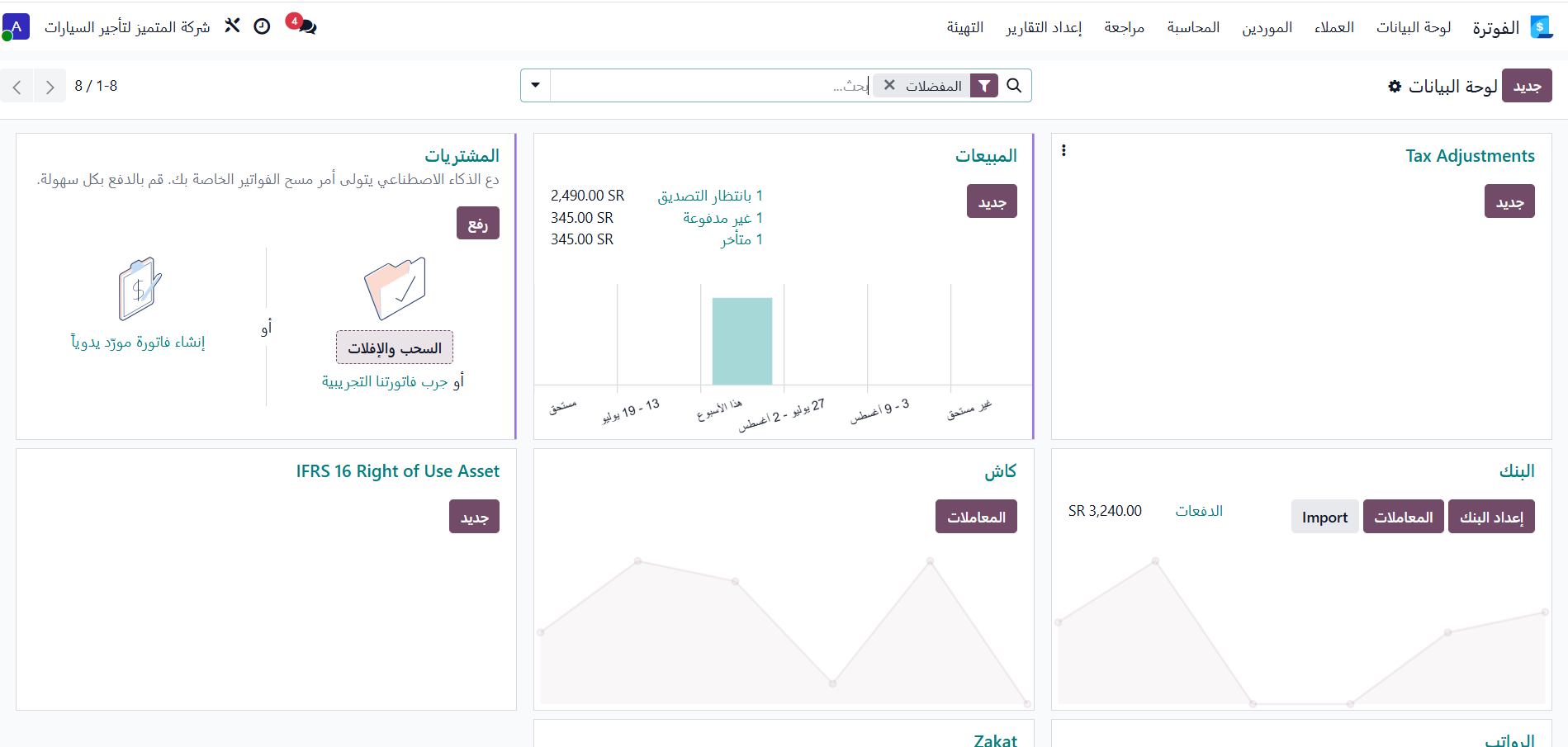Click إنشاء فاتورة مورّد يدوياً link

138,342
